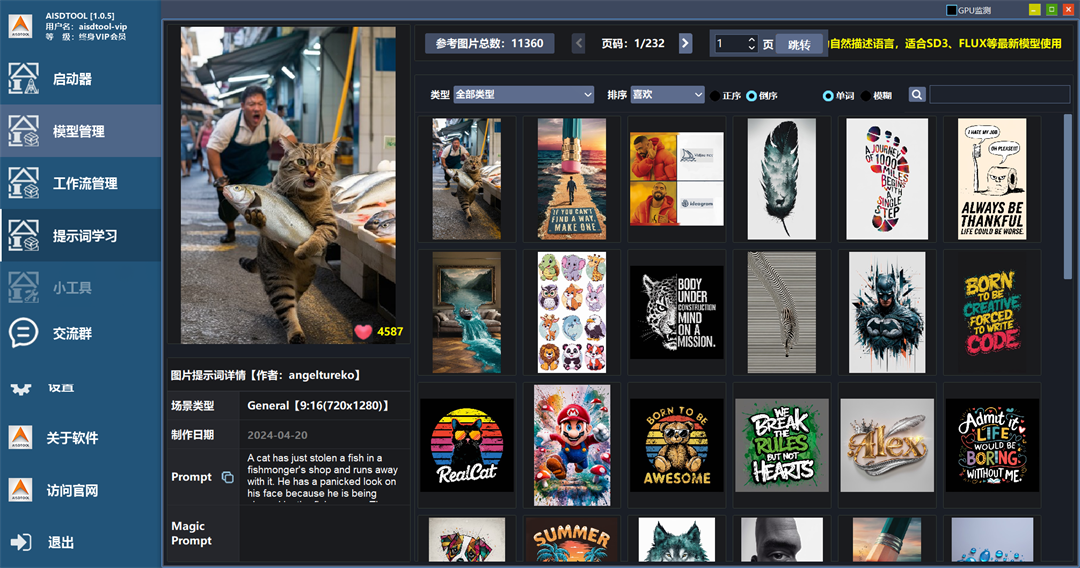Select the 正序 ascending radio button
The width and height of the screenshot is (1080, 568).
point(715,96)
